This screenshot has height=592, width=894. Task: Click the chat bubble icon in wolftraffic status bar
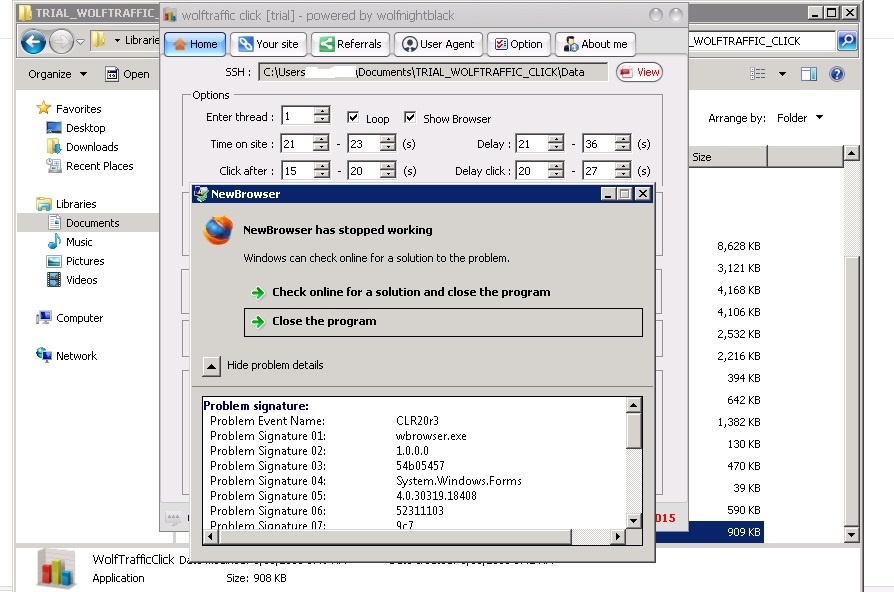point(173,518)
